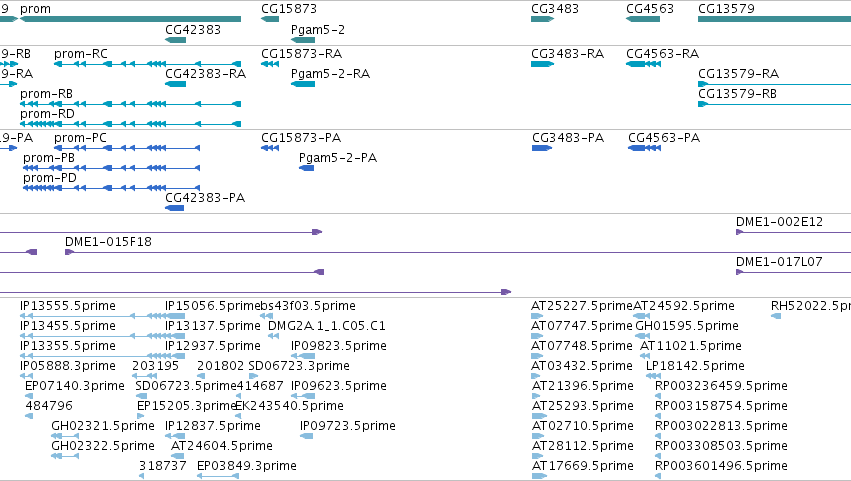Click the Pgam5-2-PA protein glyph
The width and height of the screenshot is (851, 481).
tap(306, 168)
